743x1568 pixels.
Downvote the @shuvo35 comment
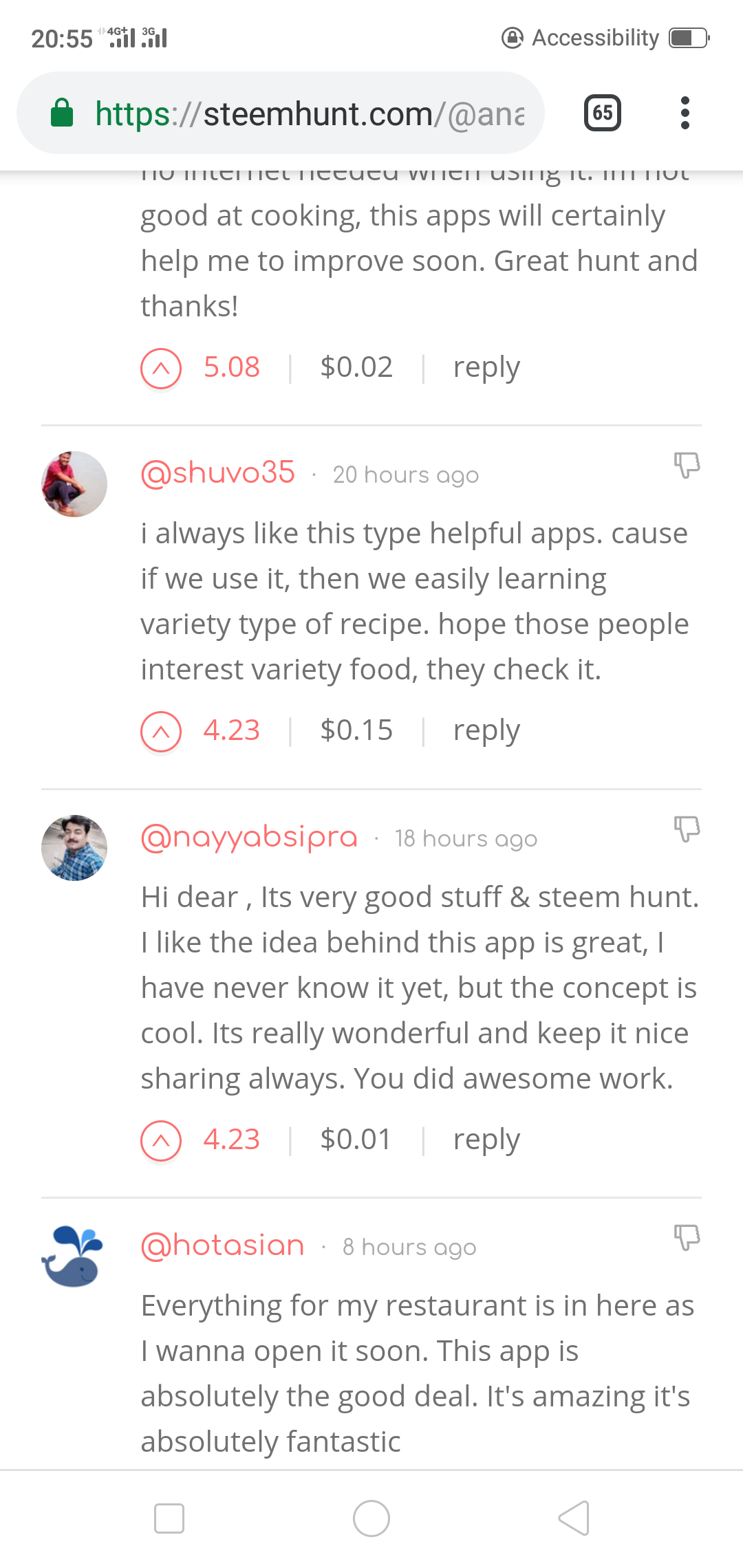(x=686, y=465)
